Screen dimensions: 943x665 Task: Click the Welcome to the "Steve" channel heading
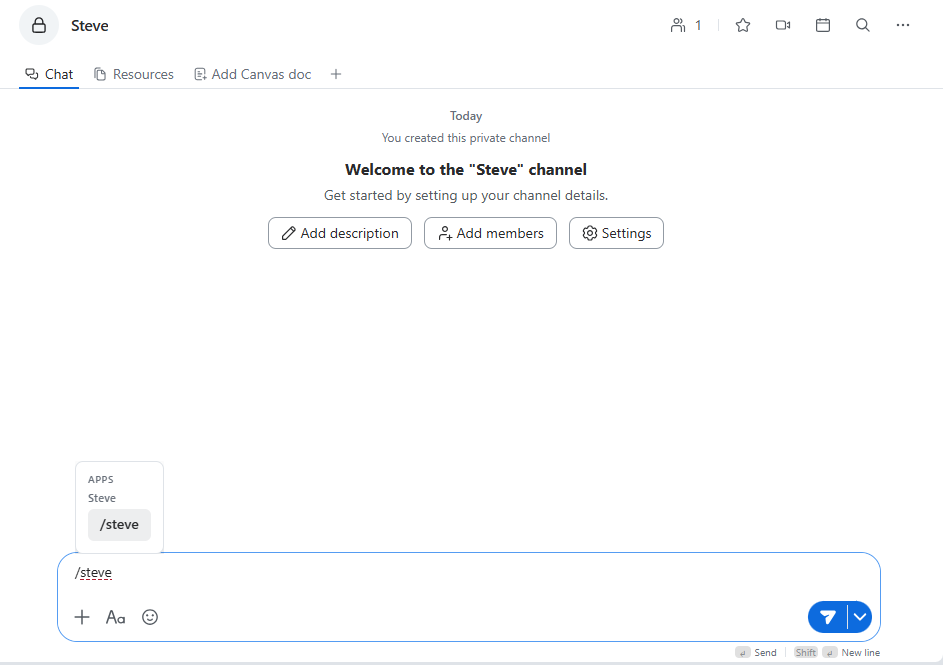465,170
